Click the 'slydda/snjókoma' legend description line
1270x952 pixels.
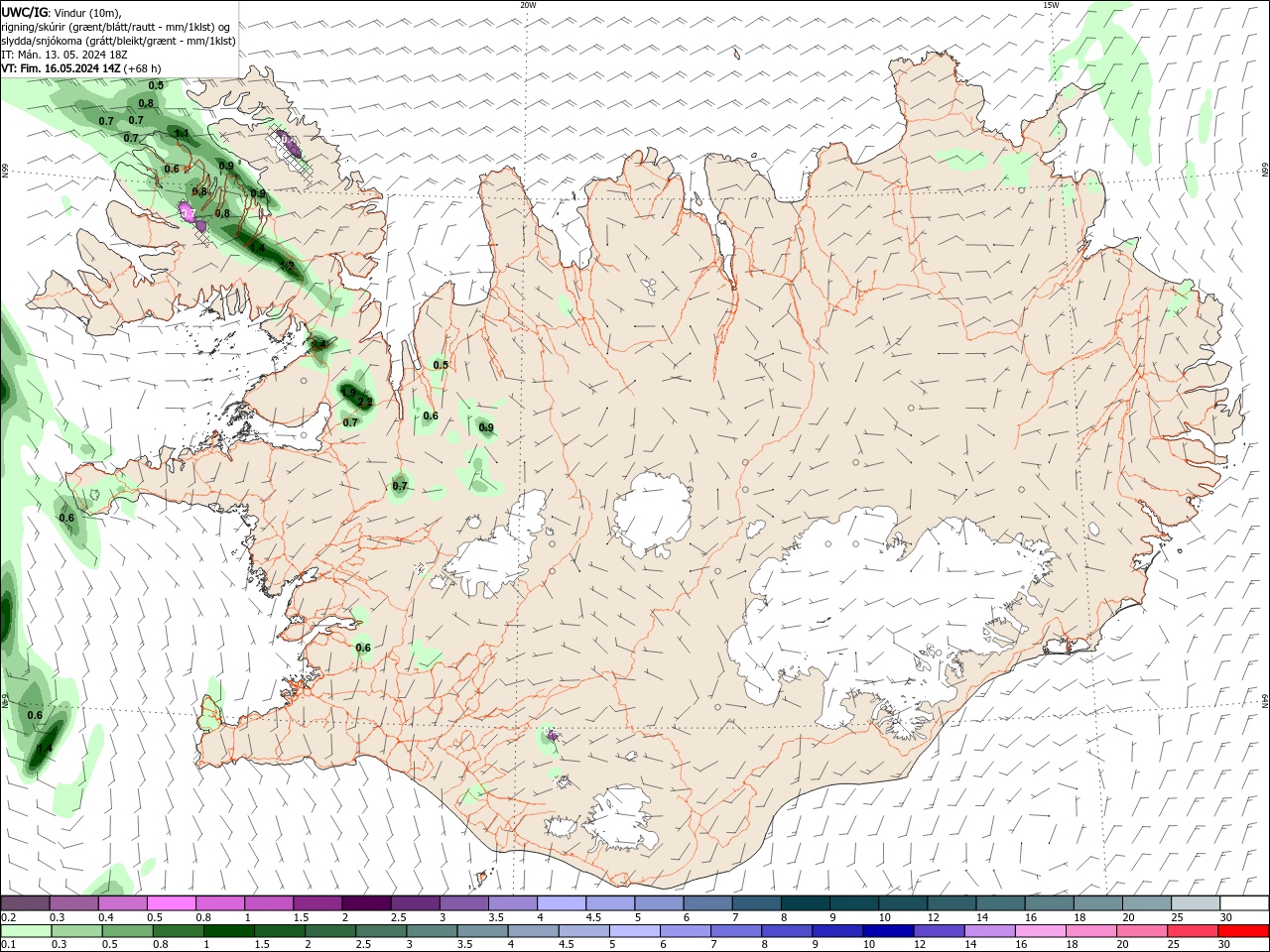[x=118, y=41]
